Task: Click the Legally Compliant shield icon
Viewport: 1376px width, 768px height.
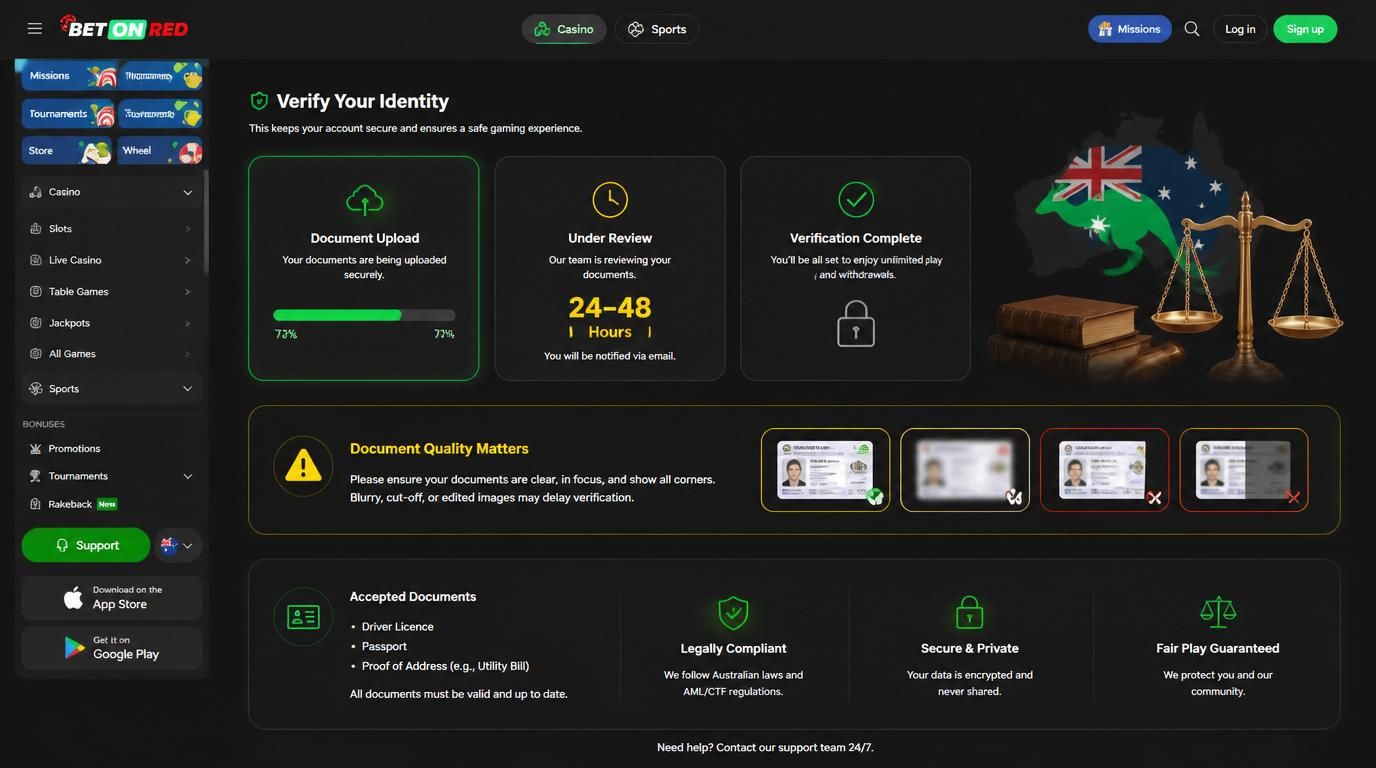Action: (x=733, y=612)
